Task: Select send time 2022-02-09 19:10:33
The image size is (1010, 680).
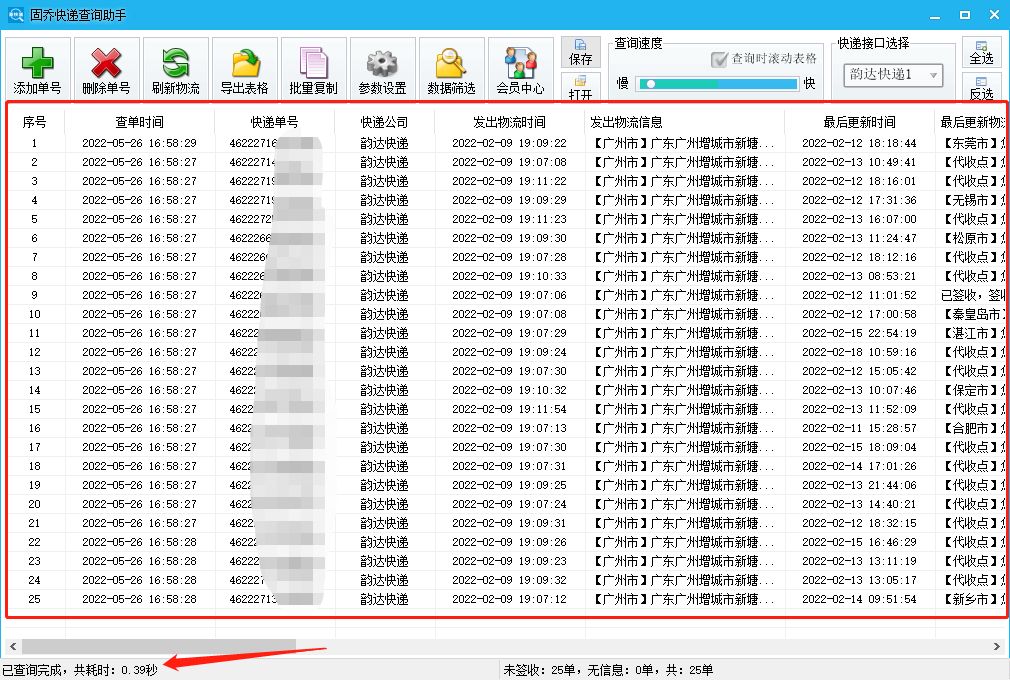Action: point(510,276)
